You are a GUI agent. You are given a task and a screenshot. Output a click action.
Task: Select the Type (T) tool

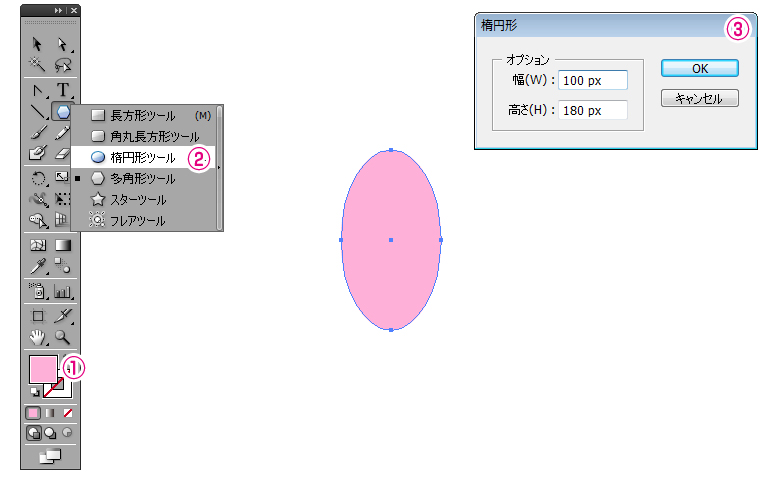click(x=63, y=90)
